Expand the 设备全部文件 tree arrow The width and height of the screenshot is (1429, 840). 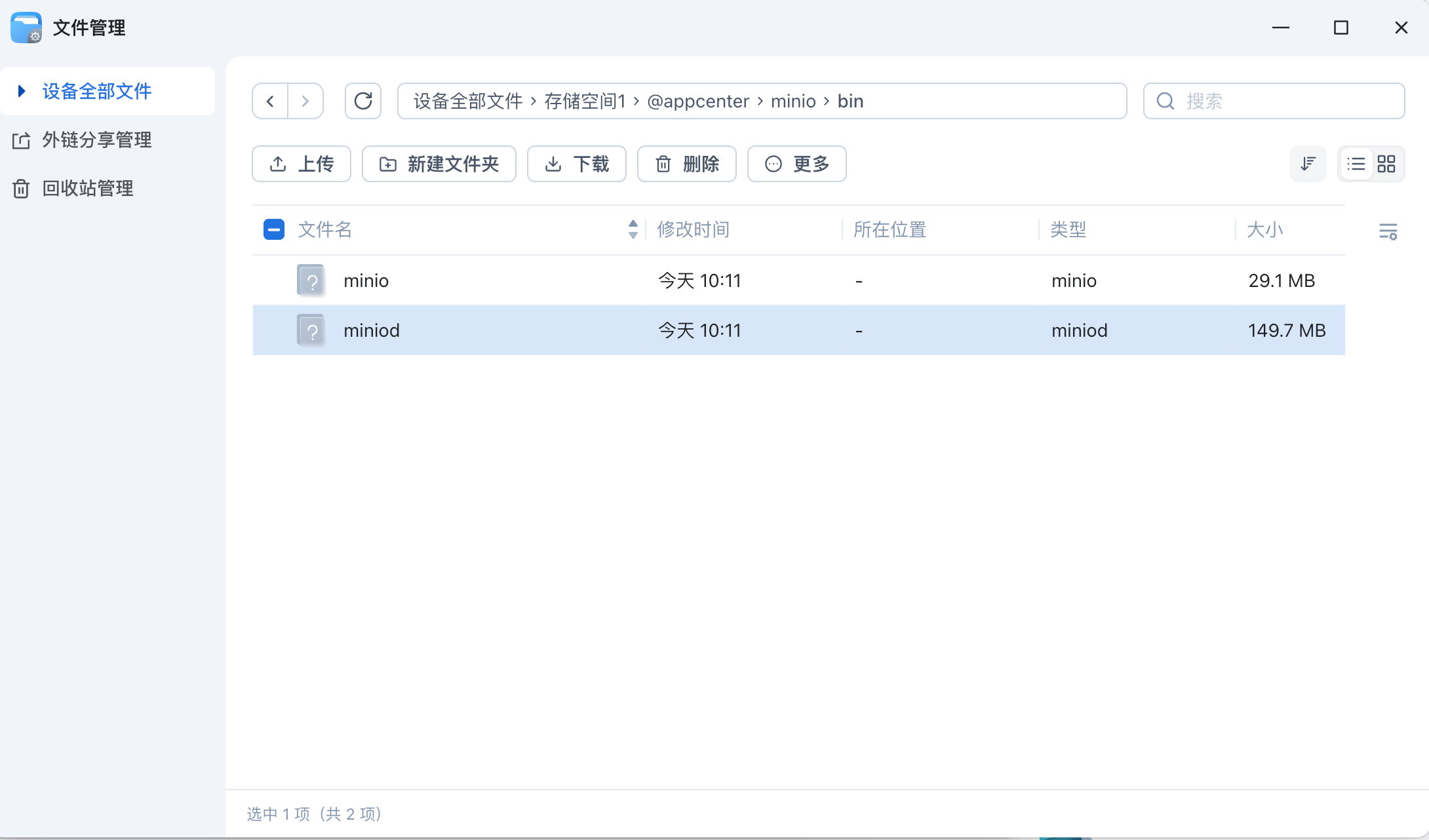tap(22, 91)
